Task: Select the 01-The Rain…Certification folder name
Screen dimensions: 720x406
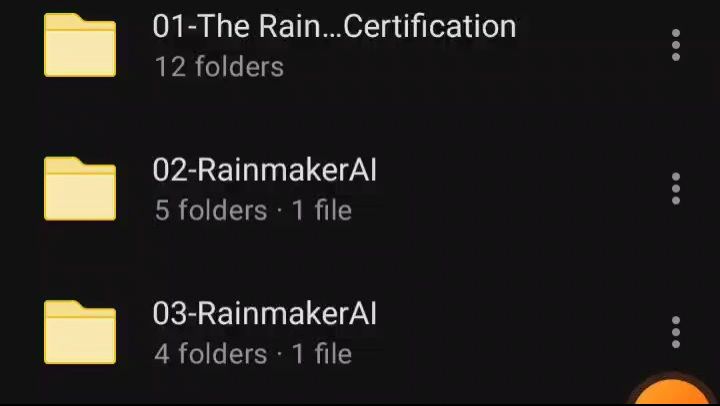Action: click(x=334, y=26)
